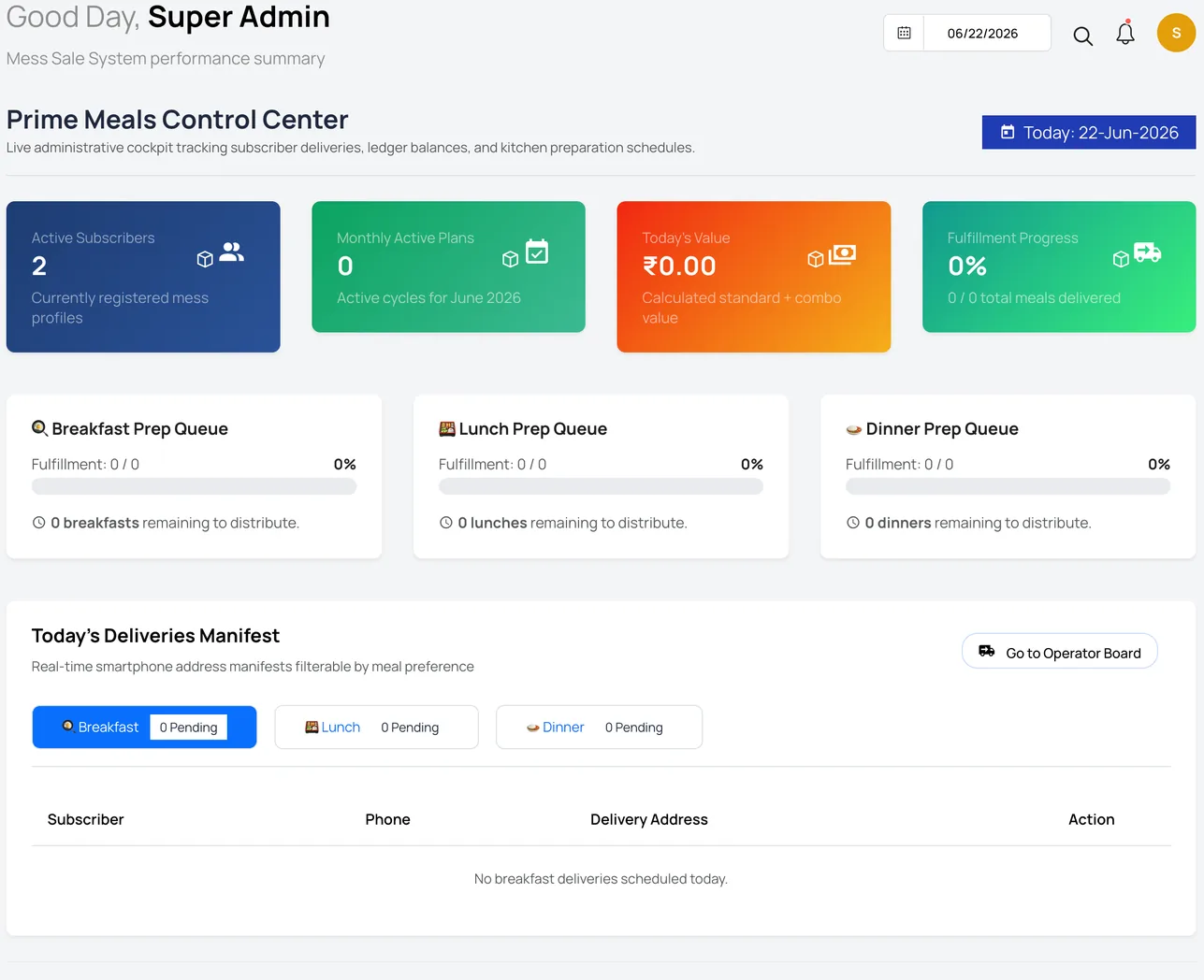Click 'Mess Sale System performance summary' subtitle
The height and width of the screenshot is (980, 1204).
[166, 58]
